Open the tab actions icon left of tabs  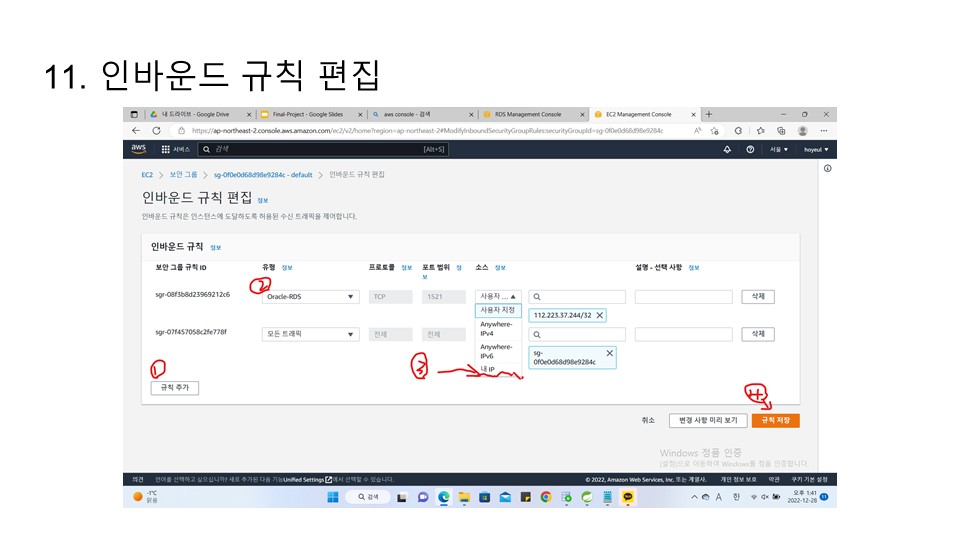tap(134, 114)
